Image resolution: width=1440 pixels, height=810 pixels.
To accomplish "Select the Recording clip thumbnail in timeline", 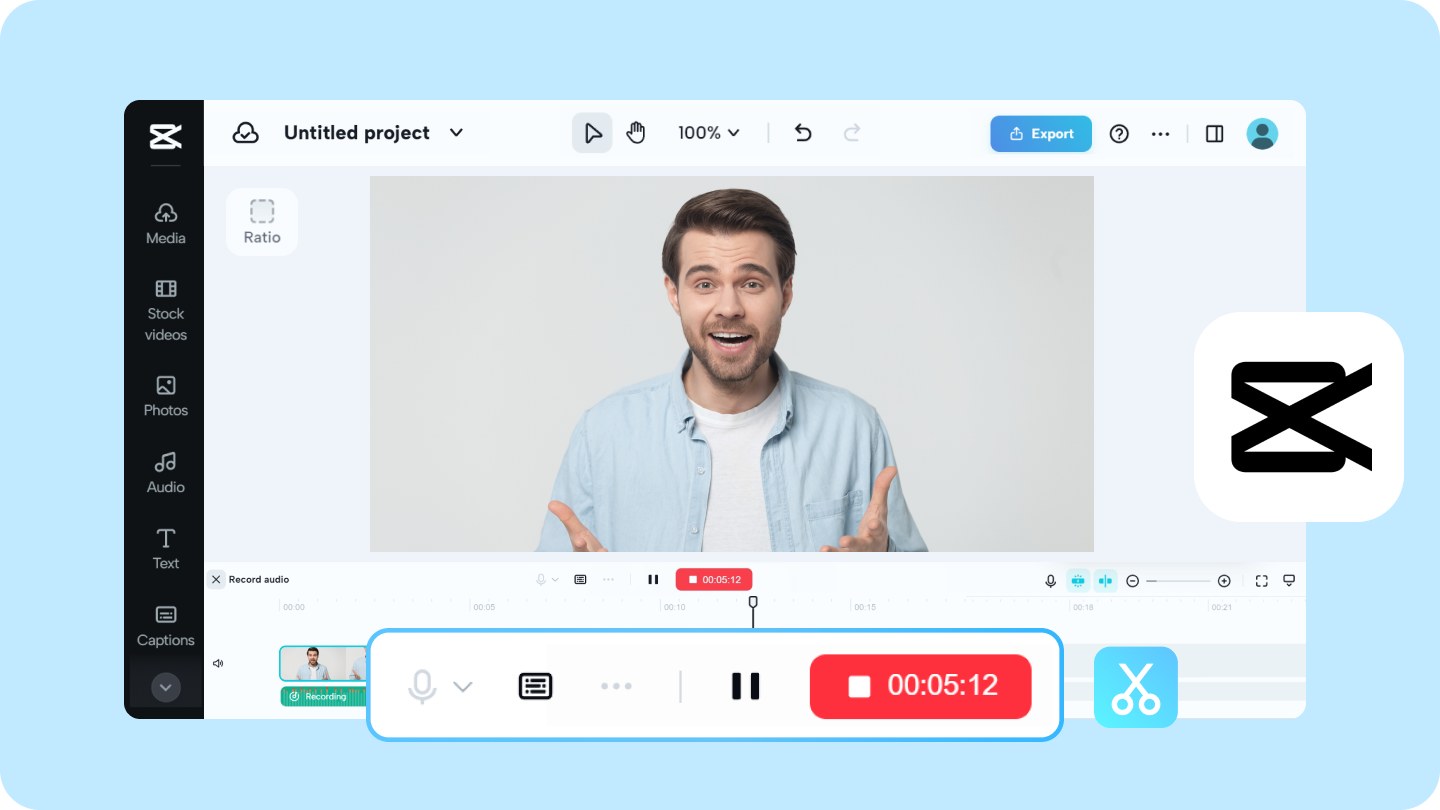I will (x=322, y=662).
